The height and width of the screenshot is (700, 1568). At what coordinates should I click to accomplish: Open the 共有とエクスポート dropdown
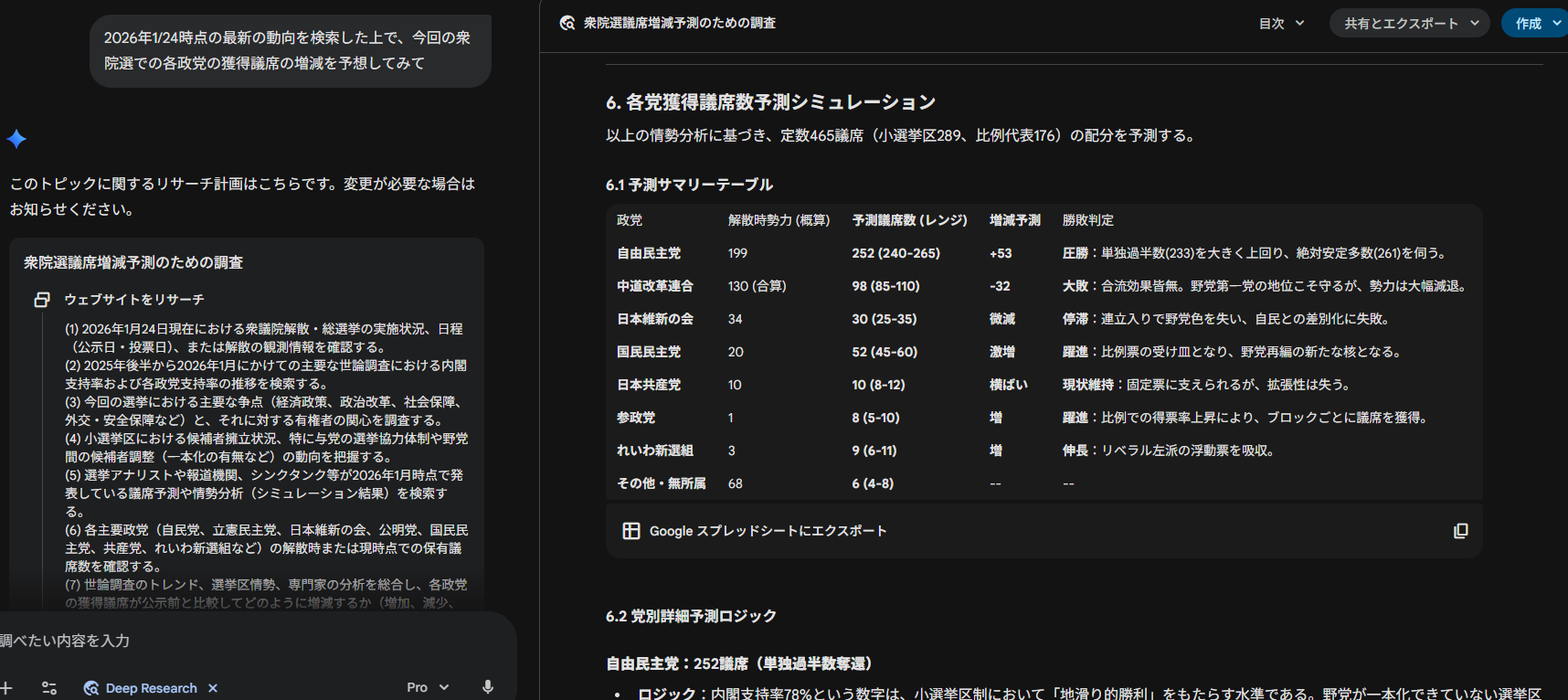(1409, 24)
